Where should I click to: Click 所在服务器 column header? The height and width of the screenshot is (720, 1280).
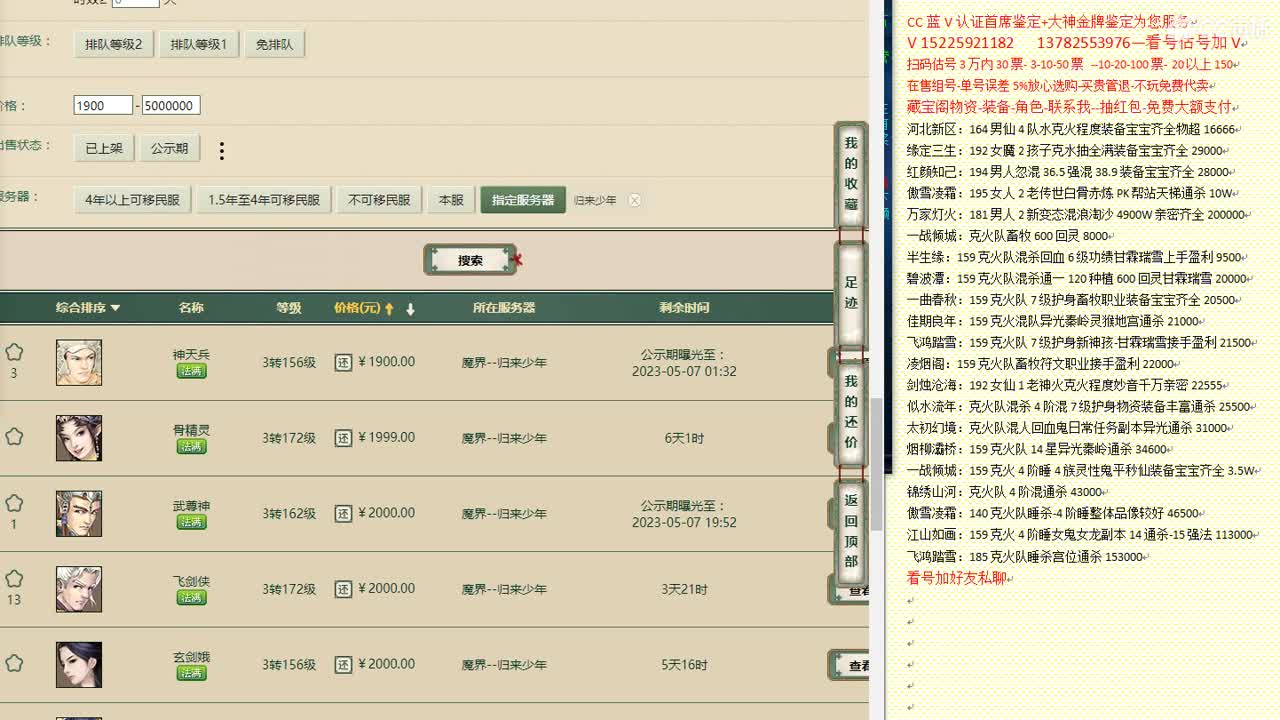pos(504,308)
